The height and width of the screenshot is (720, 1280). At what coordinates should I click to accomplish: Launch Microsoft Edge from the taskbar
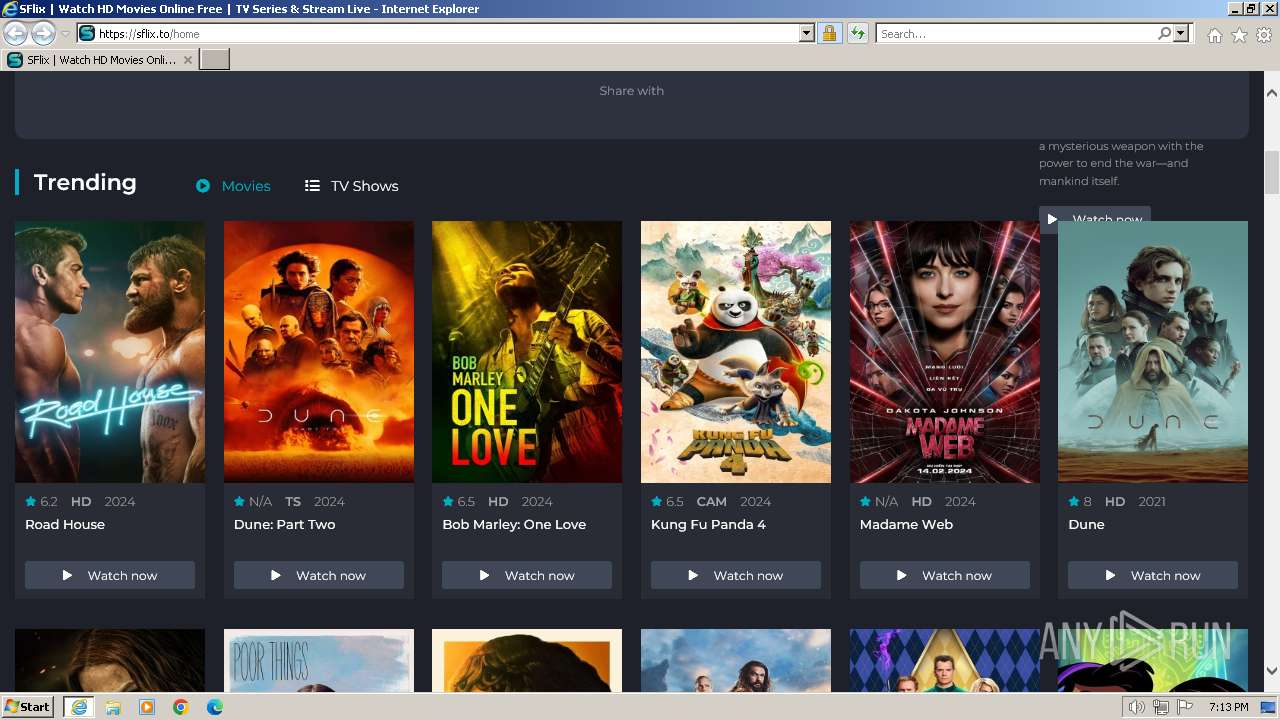pyautogui.click(x=215, y=707)
